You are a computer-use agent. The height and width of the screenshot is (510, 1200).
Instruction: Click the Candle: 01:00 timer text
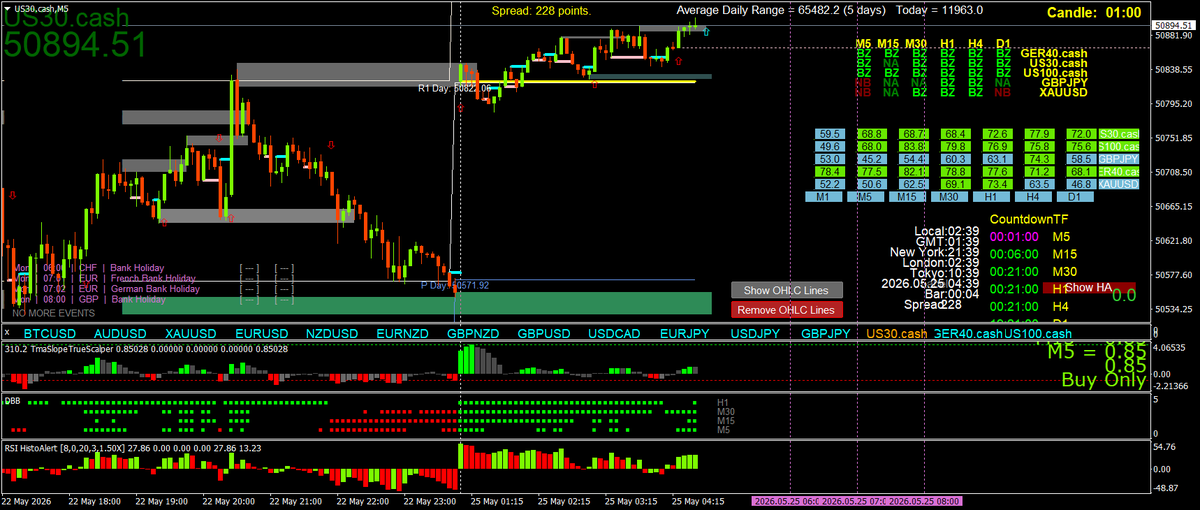(1093, 13)
